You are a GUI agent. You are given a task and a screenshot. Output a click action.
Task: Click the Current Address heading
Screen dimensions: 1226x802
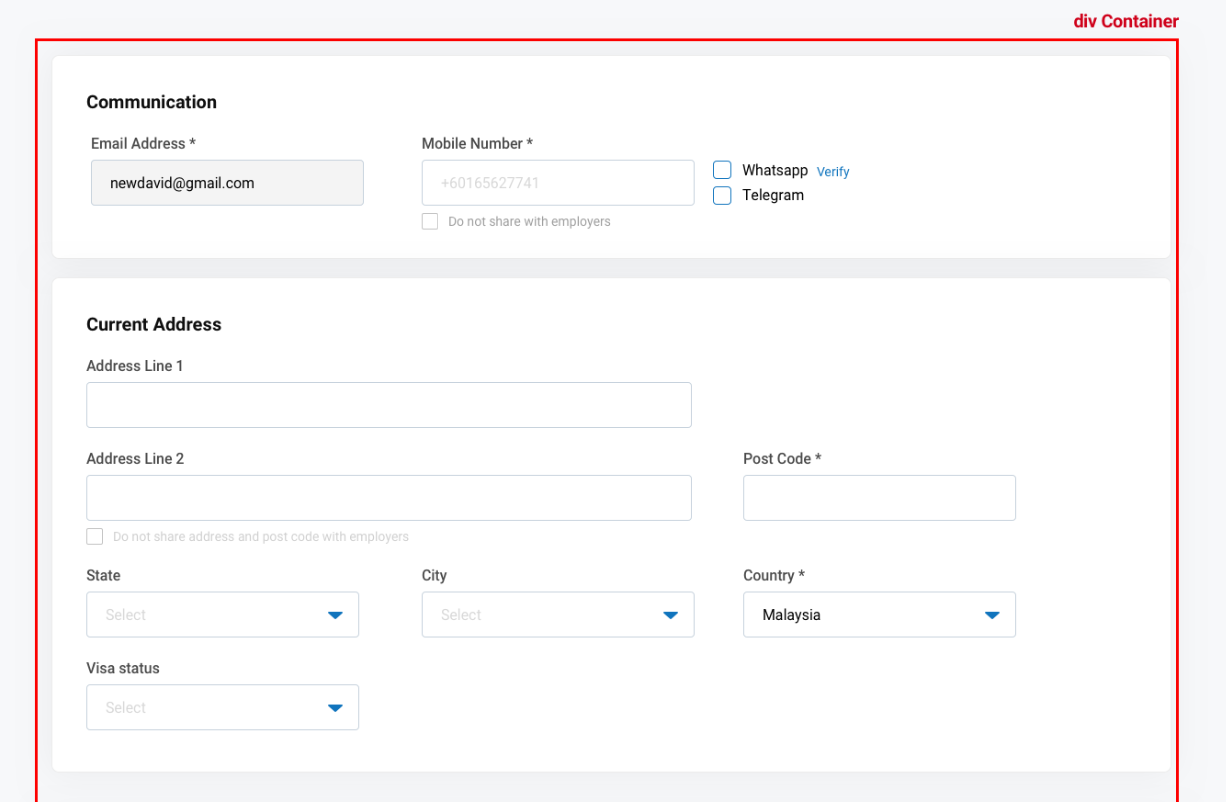pos(154,324)
